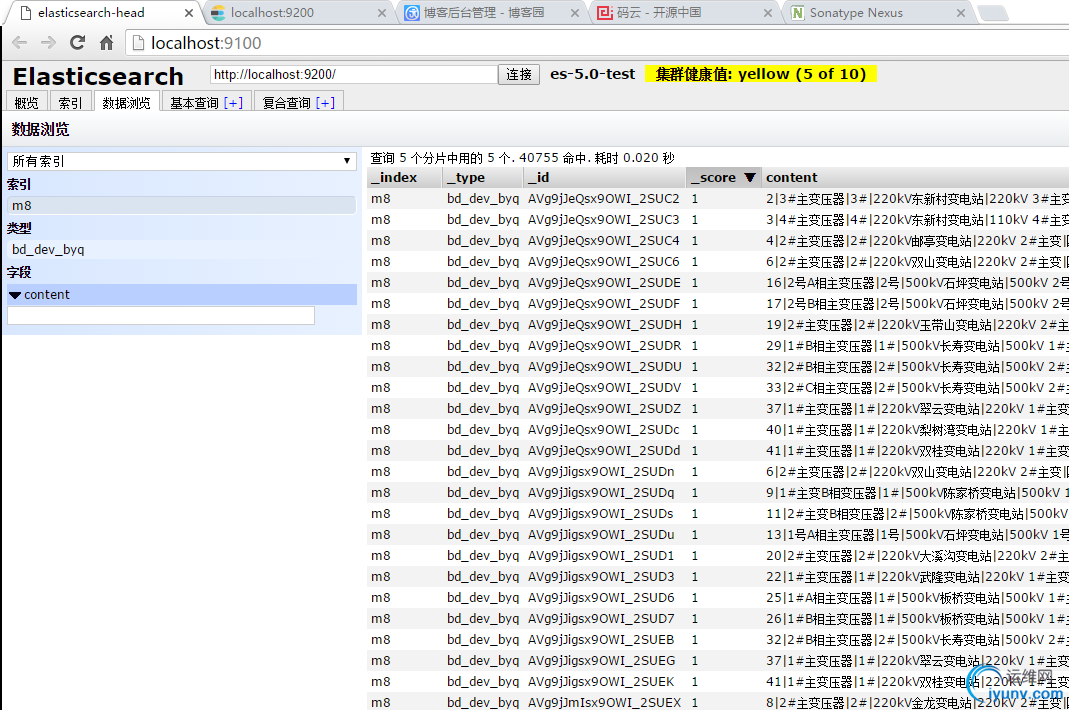The width and height of the screenshot is (1069, 710).
Task: Close the Sonatype Nexus tab
Action: click(961, 13)
